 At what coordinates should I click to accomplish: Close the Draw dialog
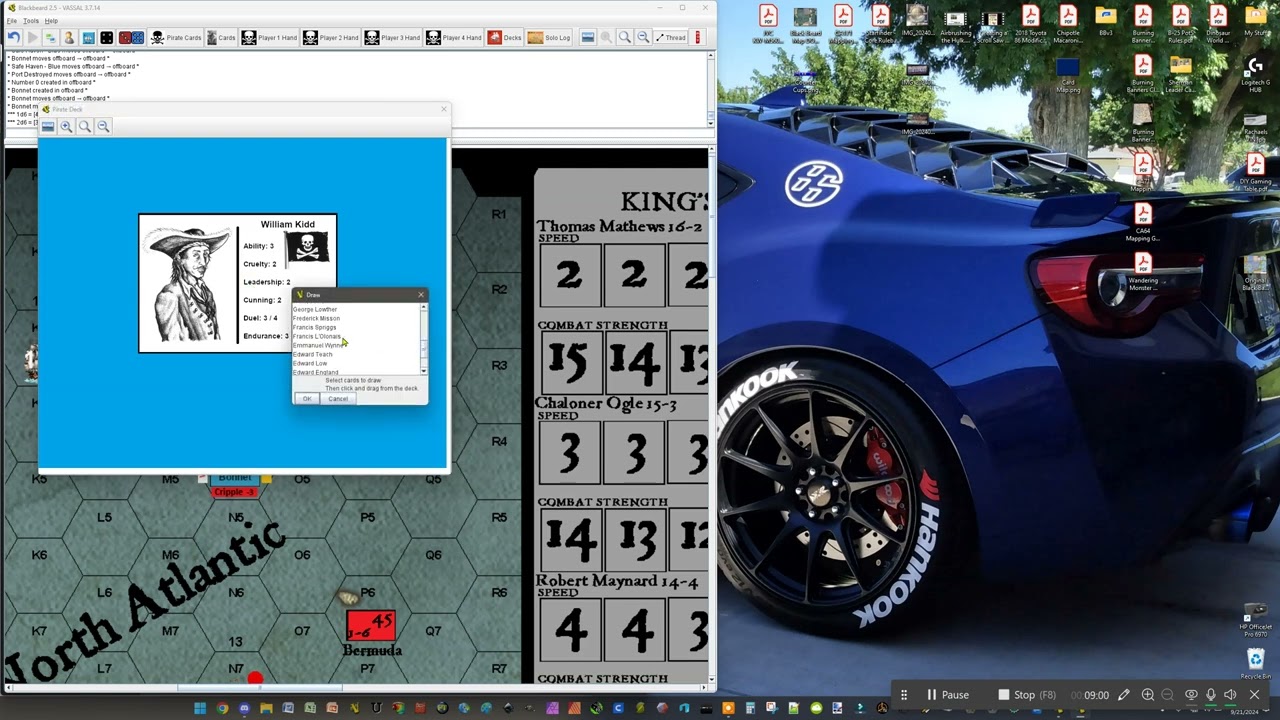click(421, 295)
